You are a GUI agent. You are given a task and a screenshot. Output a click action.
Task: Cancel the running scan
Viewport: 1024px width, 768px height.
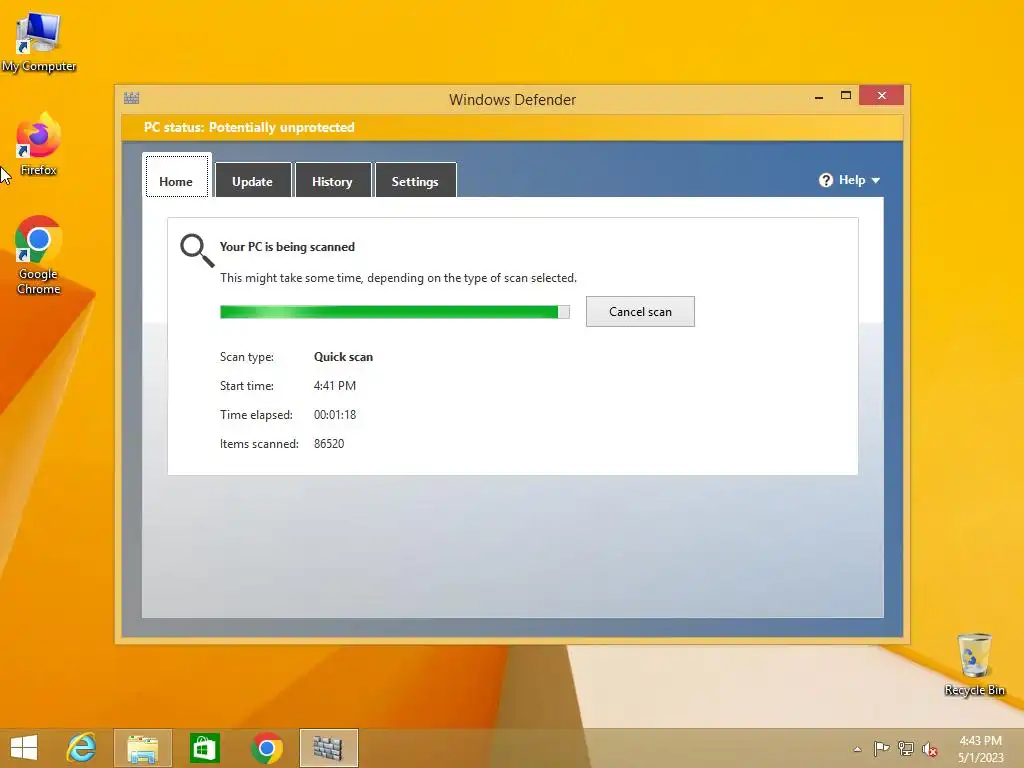coord(640,312)
